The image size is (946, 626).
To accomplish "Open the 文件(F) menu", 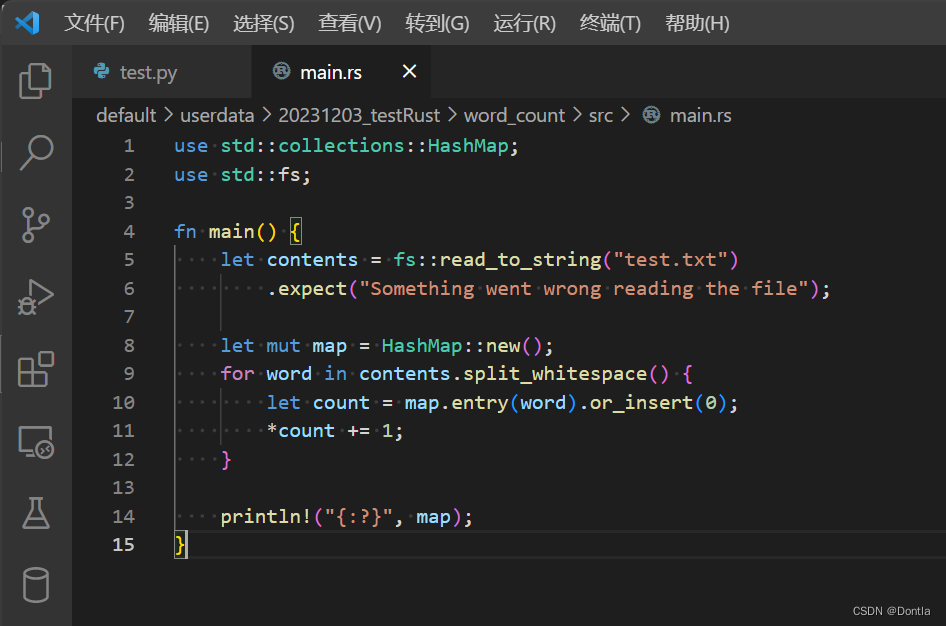I will (94, 24).
